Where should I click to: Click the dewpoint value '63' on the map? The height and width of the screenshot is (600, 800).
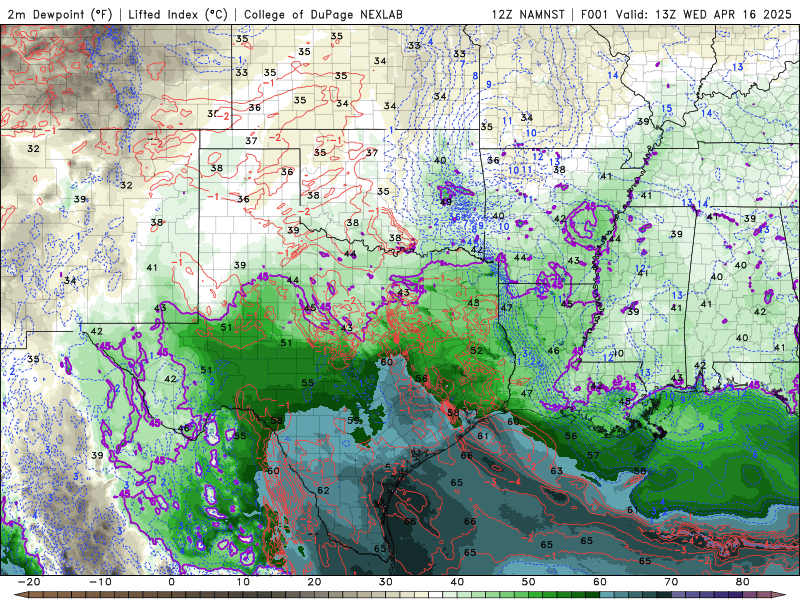coord(556,470)
